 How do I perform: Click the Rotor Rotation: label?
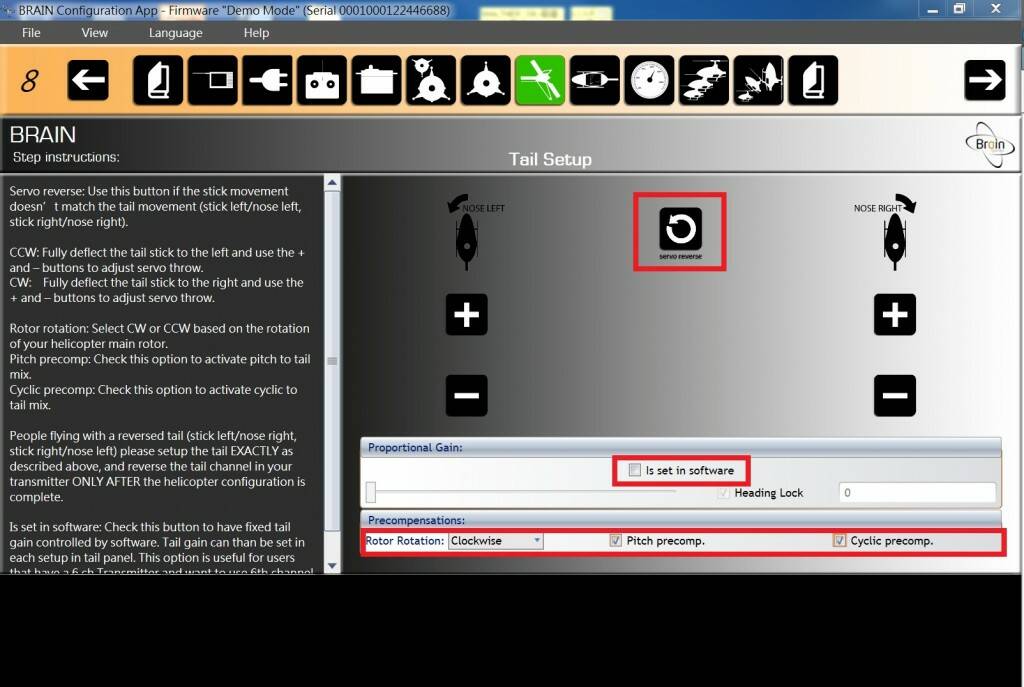(405, 541)
